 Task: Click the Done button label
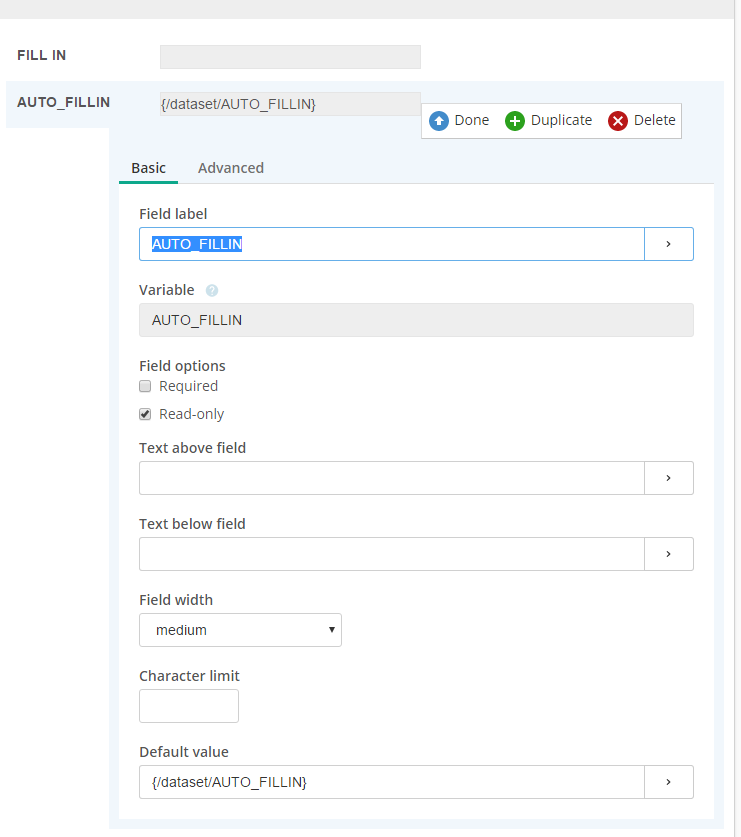pyautogui.click(x=472, y=120)
